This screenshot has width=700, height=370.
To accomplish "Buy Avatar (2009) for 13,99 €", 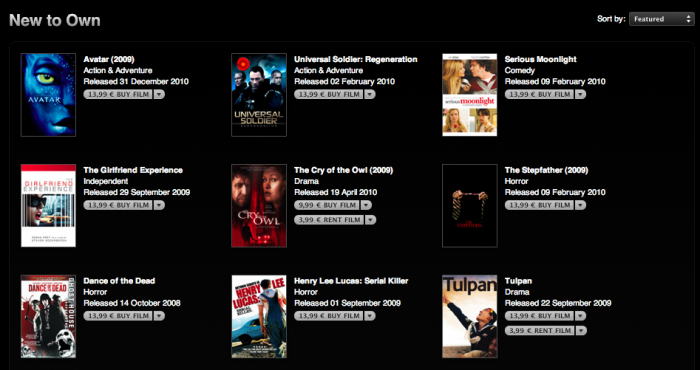I will tap(118, 95).
